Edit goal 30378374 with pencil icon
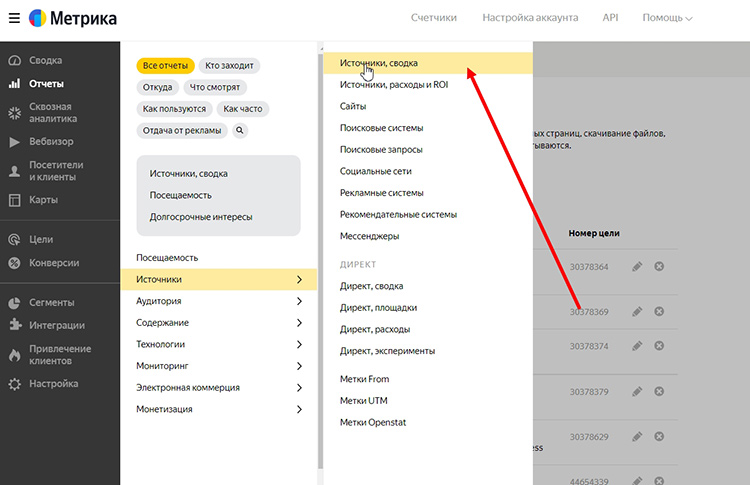 (637, 346)
